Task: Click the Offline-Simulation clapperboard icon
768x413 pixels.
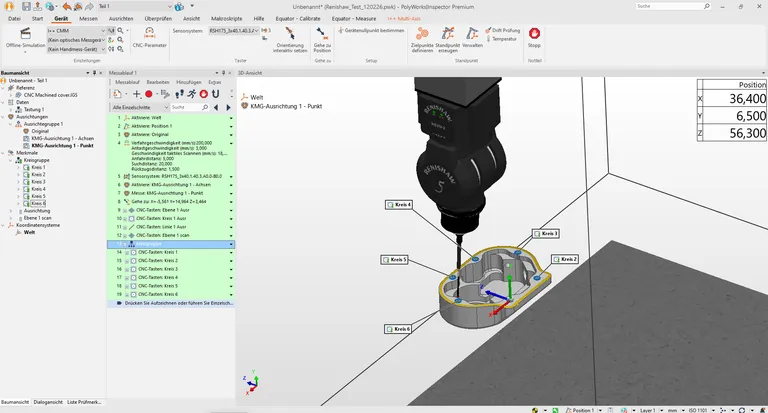Action: pyautogui.click(x=25, y=33)
